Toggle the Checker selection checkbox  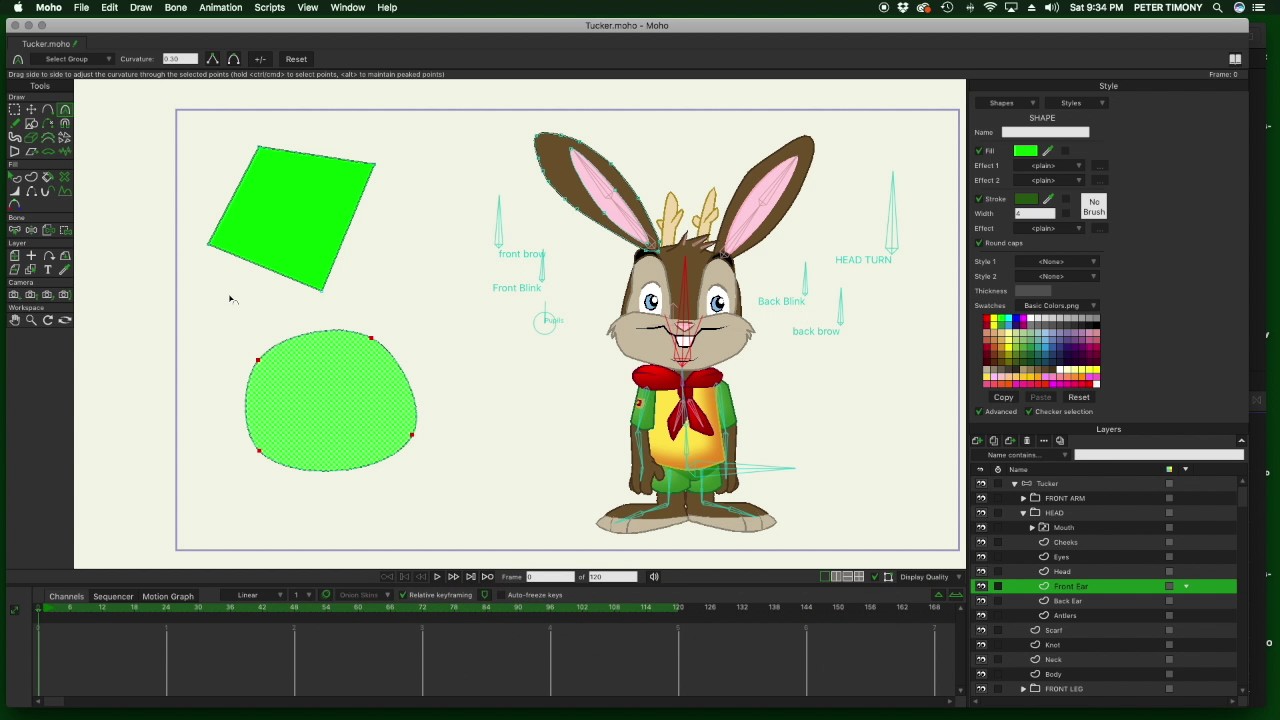[x=1028, y=412]
